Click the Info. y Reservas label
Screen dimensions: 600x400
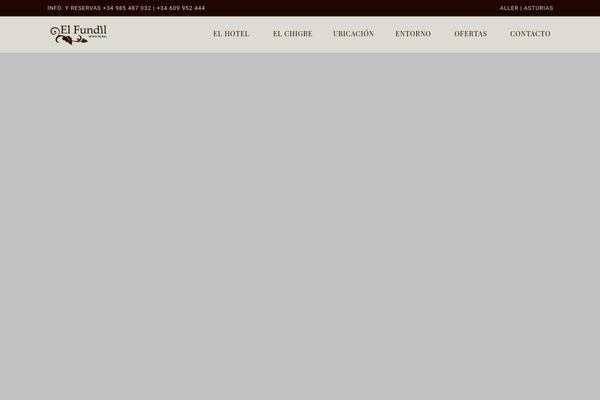[74, 8]
